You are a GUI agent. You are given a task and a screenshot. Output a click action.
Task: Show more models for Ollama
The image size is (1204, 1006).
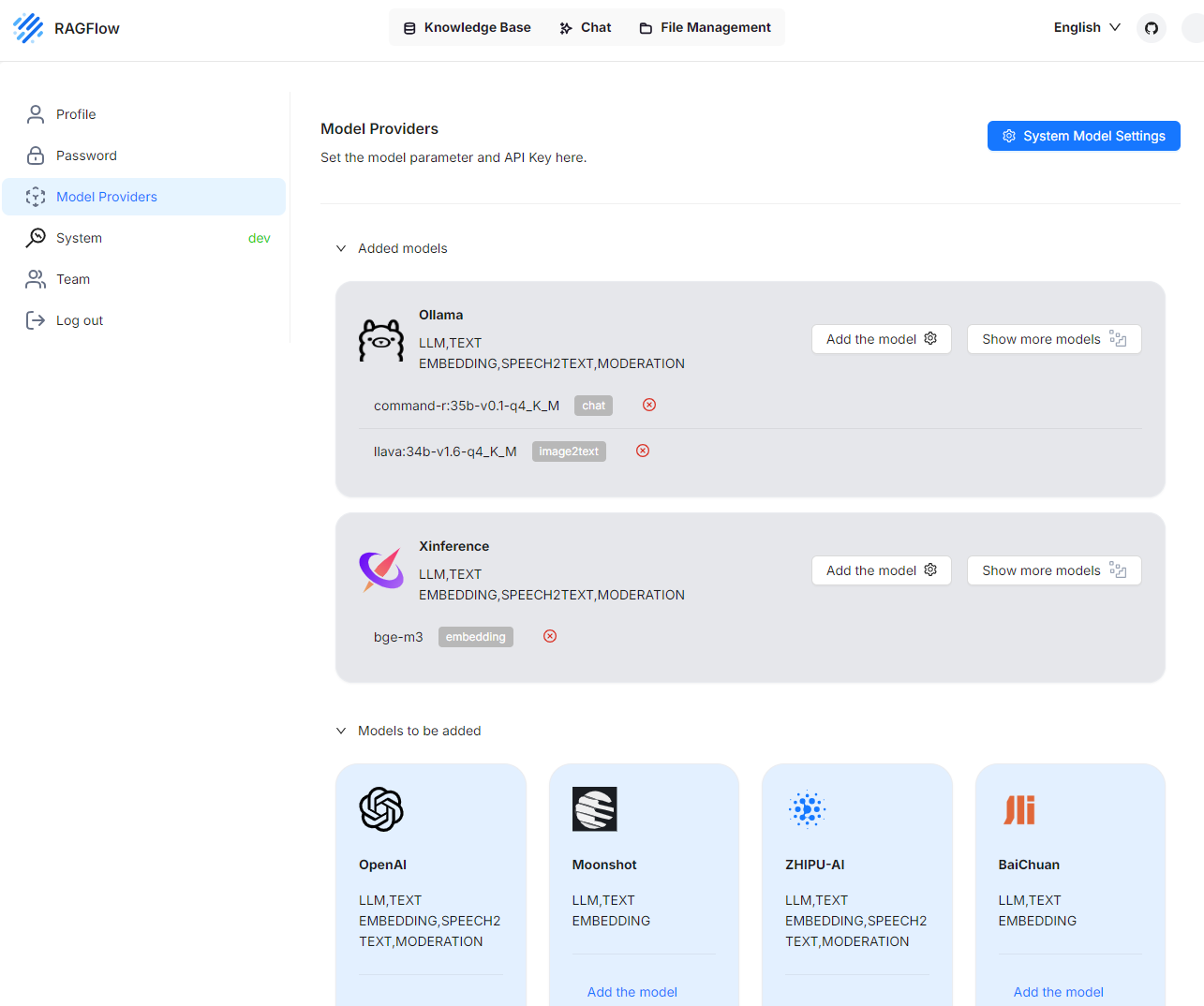tap(1053, 339)
